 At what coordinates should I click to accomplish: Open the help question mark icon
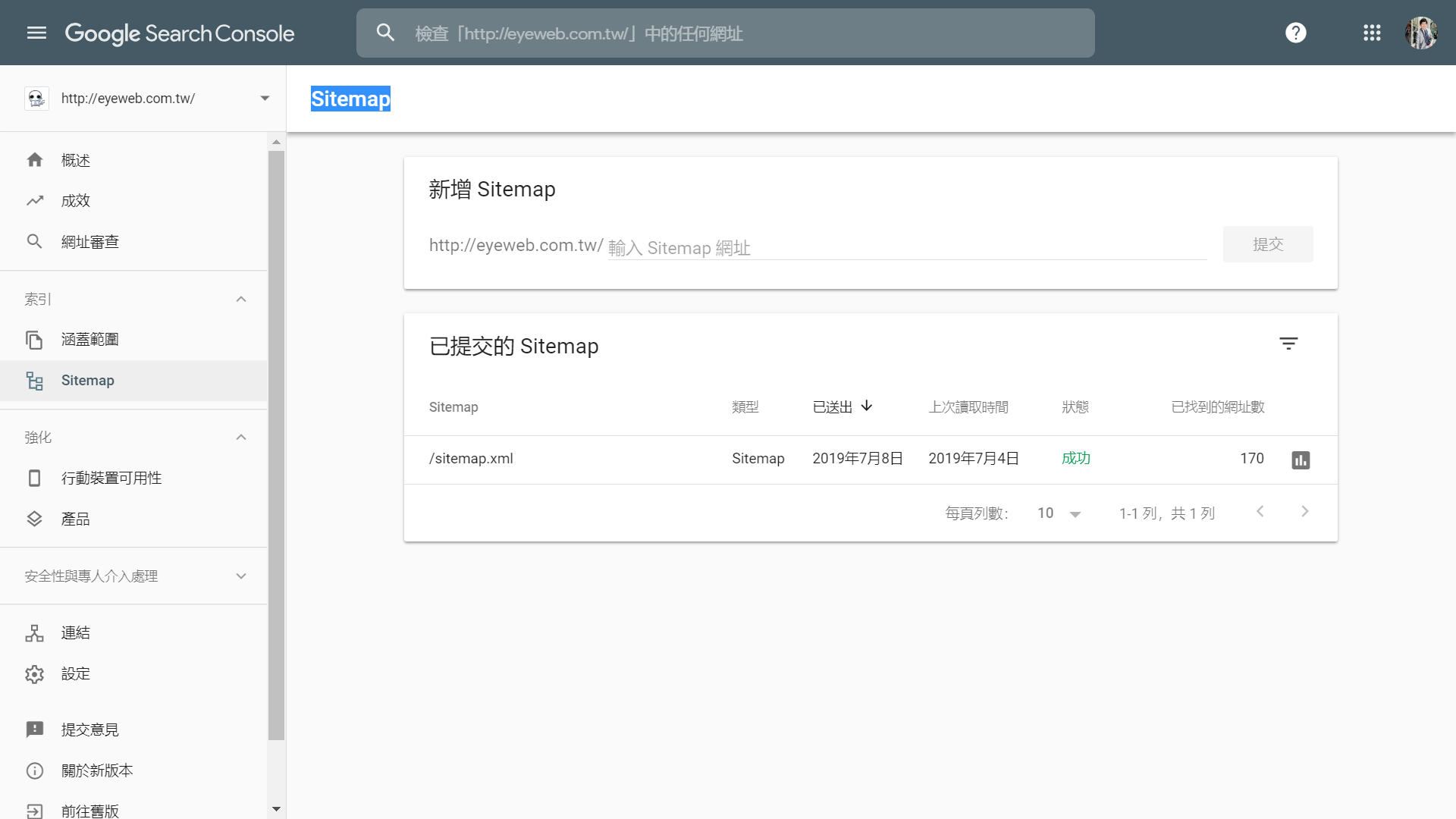[x=1296, y=33]
